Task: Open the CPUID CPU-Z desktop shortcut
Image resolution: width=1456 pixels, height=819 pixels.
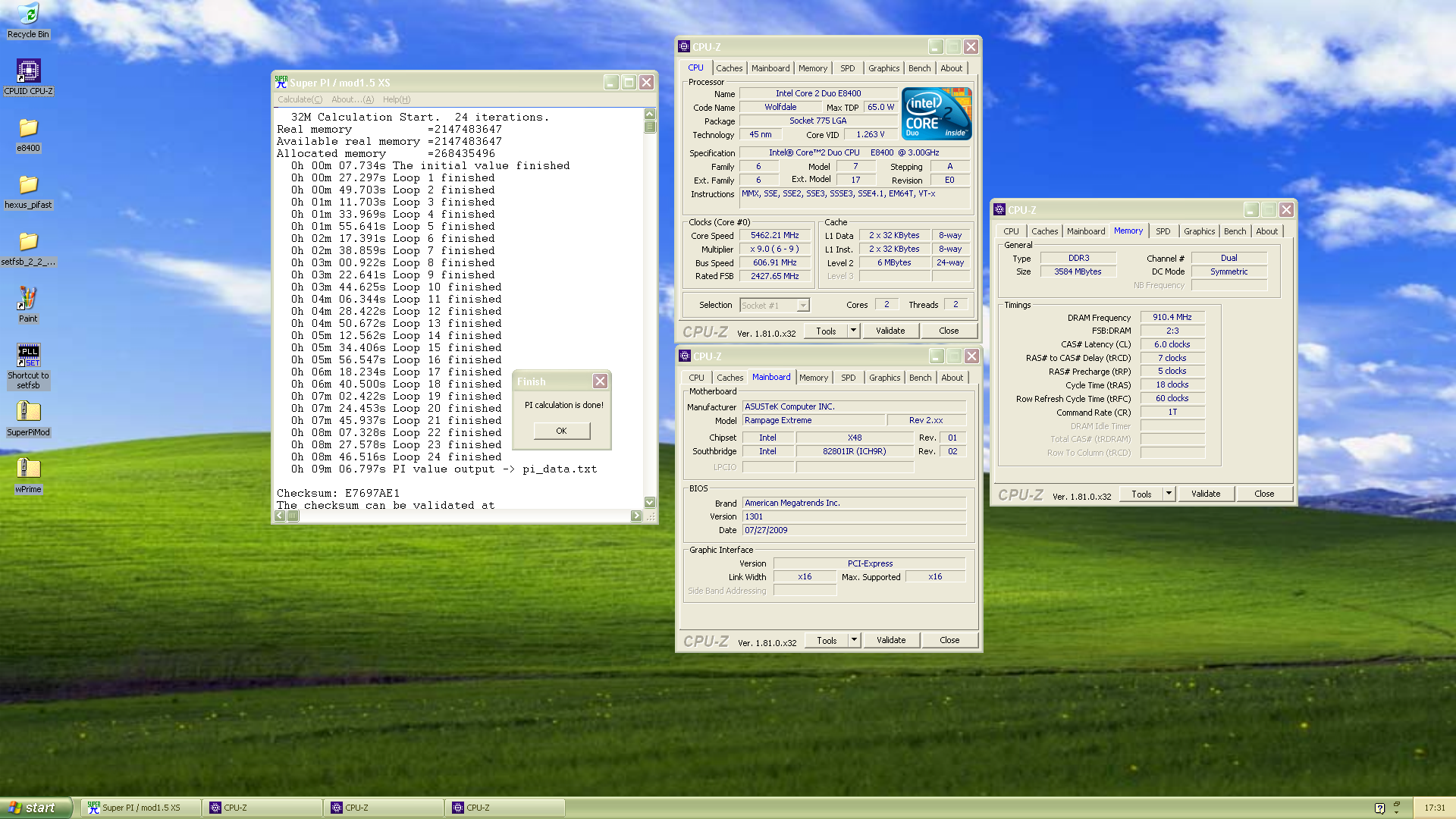Action: point(28,77)
